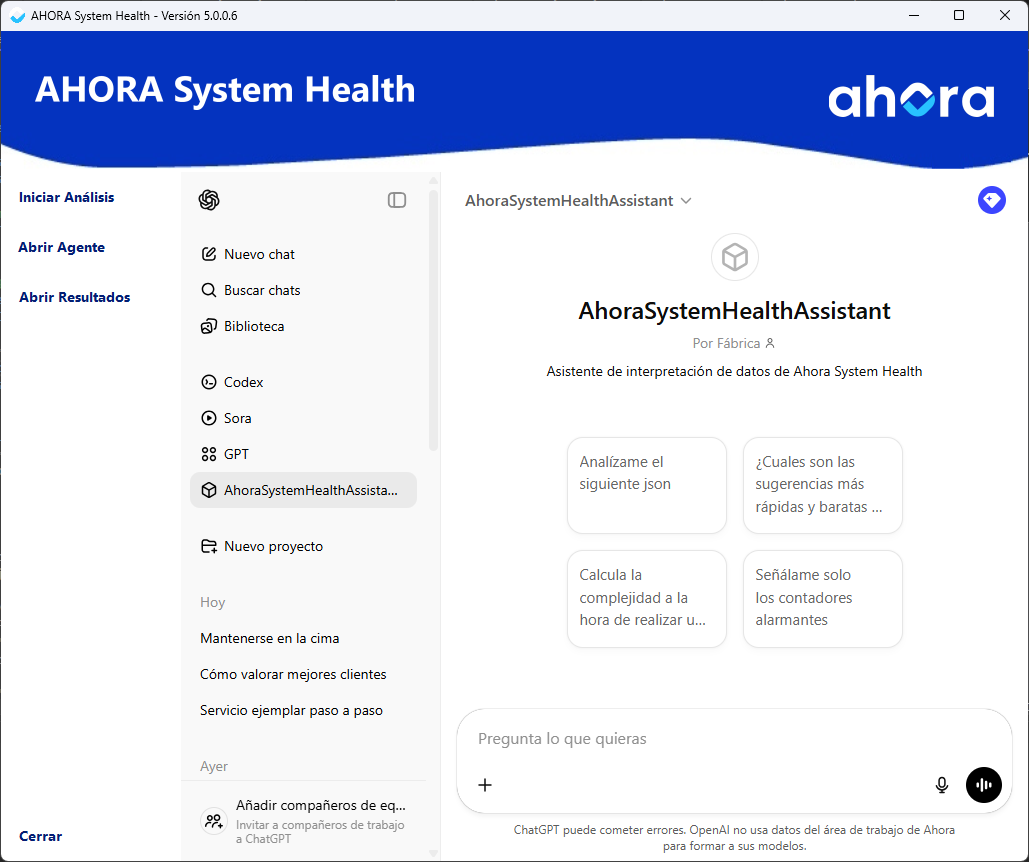Image resolution: width=1029 pixels, height=862 pixels.
Task: Click the sidebar vertical scrollbar thumb
Action: (433, 319)
